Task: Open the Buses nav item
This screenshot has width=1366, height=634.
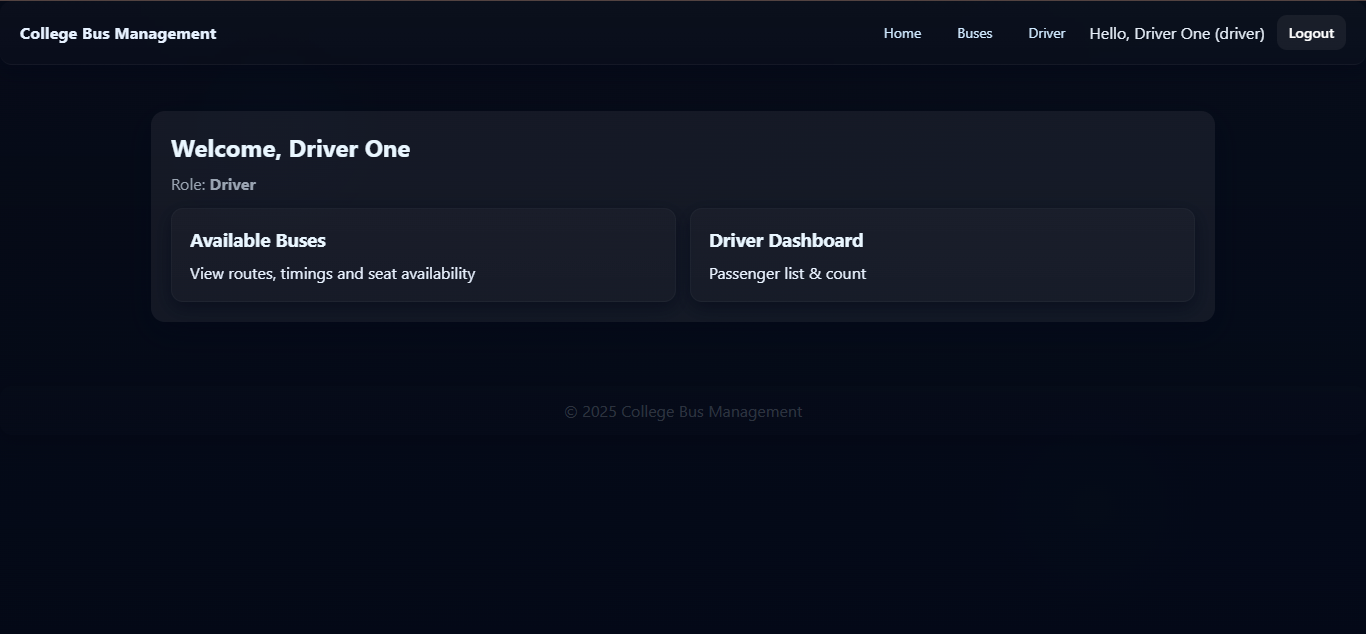Action: [975, 33]
